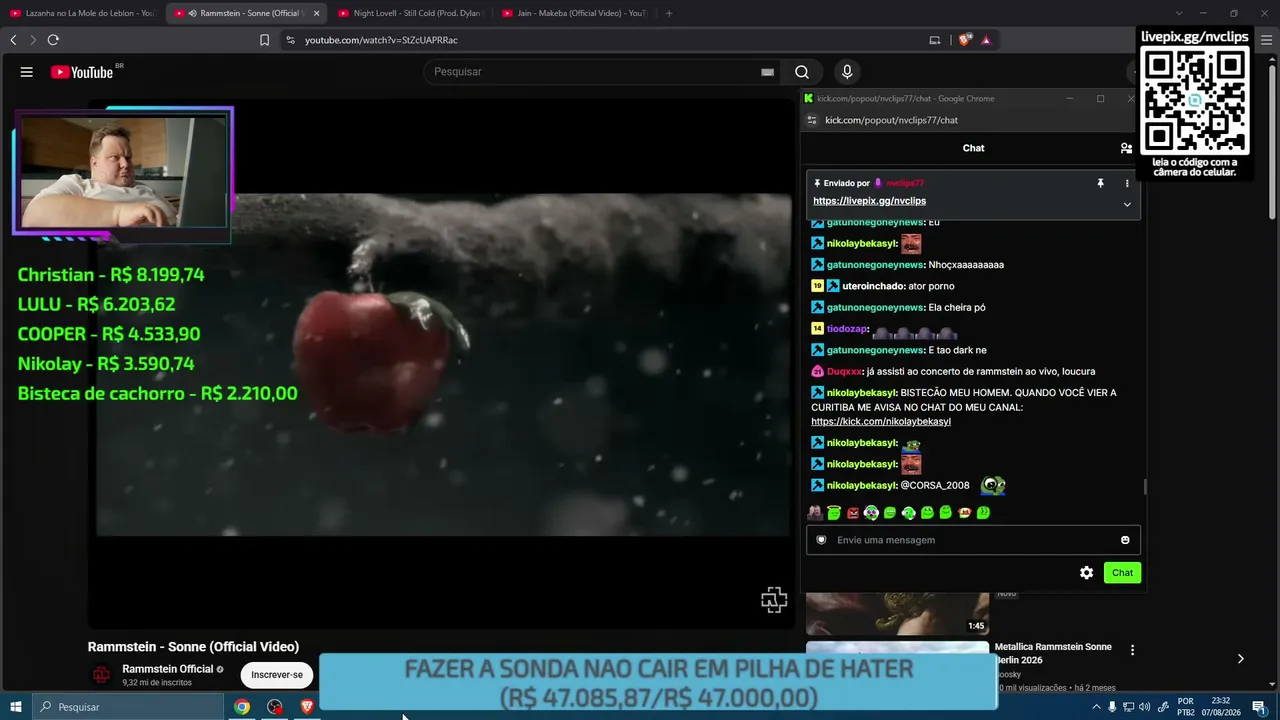Click the tray microphone icon
Viewport: 1280px width, 720px height.
(x=1112, y=707)
